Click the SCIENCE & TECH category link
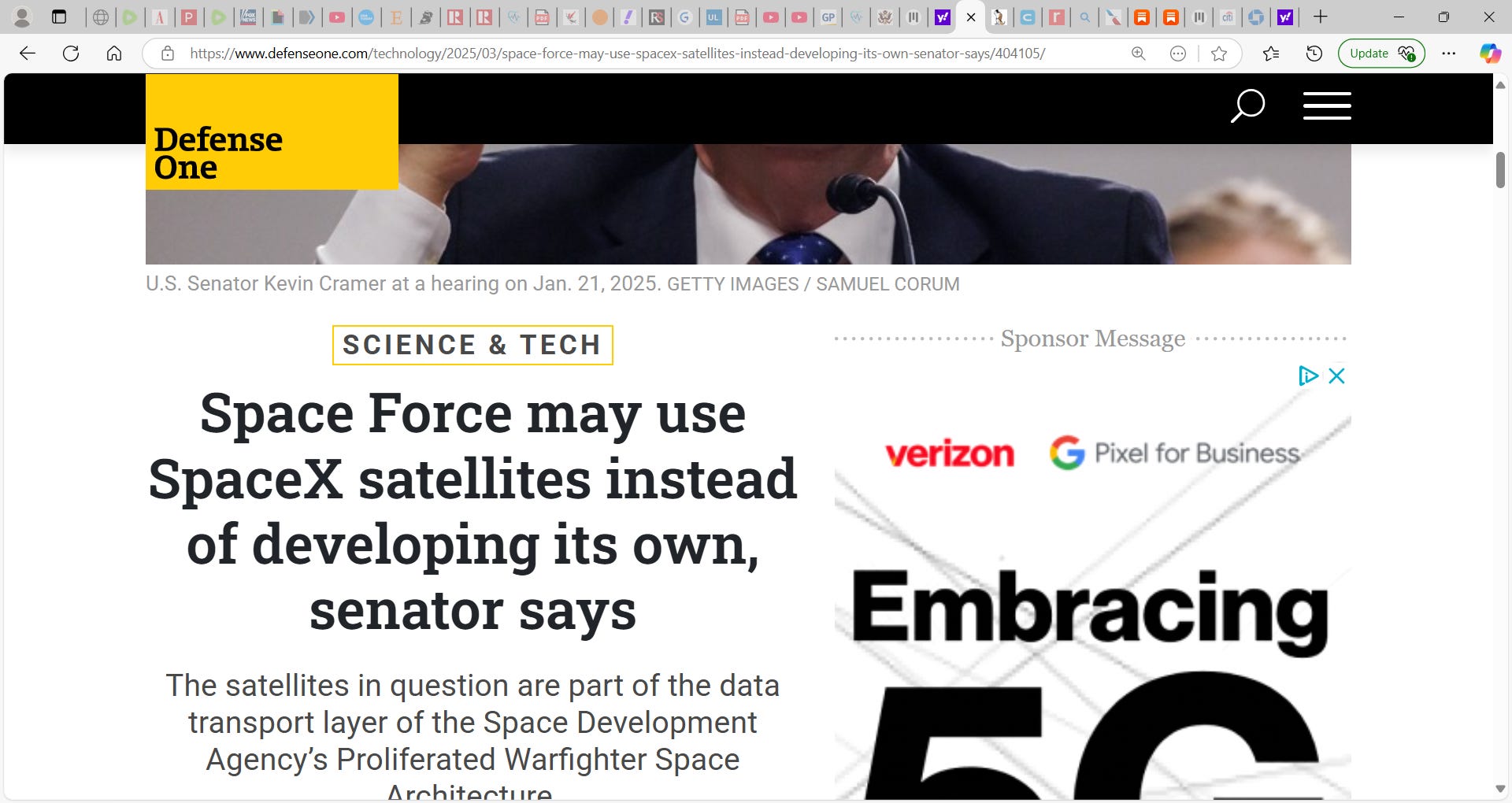 point(472,345)
